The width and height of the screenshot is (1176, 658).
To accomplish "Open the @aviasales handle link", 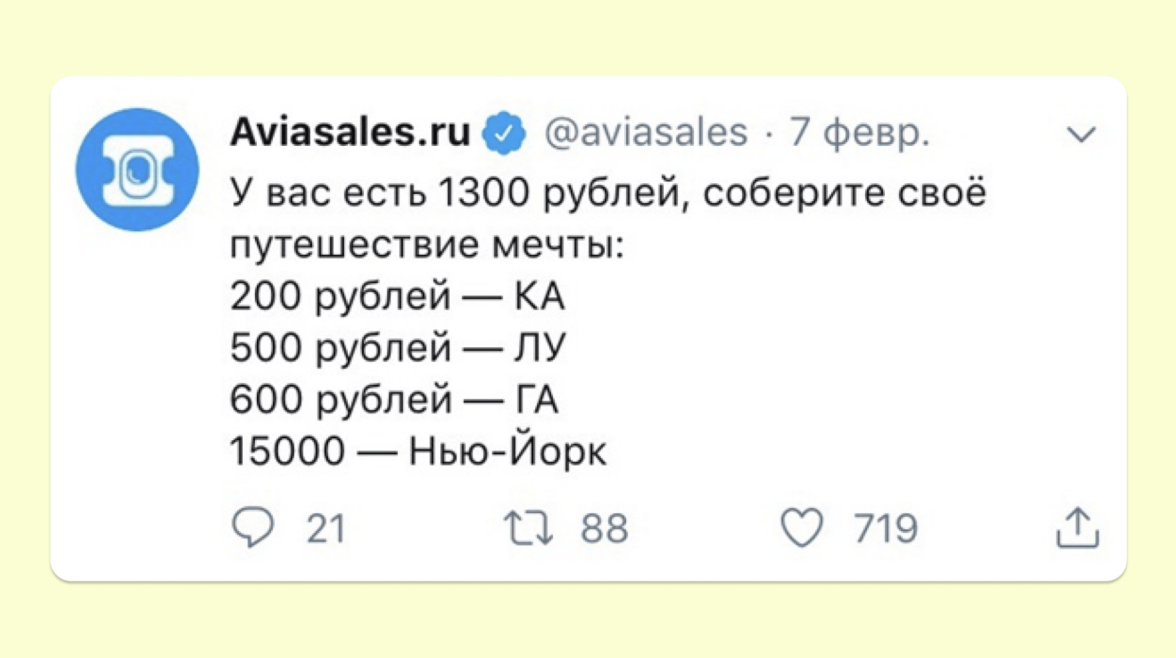I will coord(645,132).
